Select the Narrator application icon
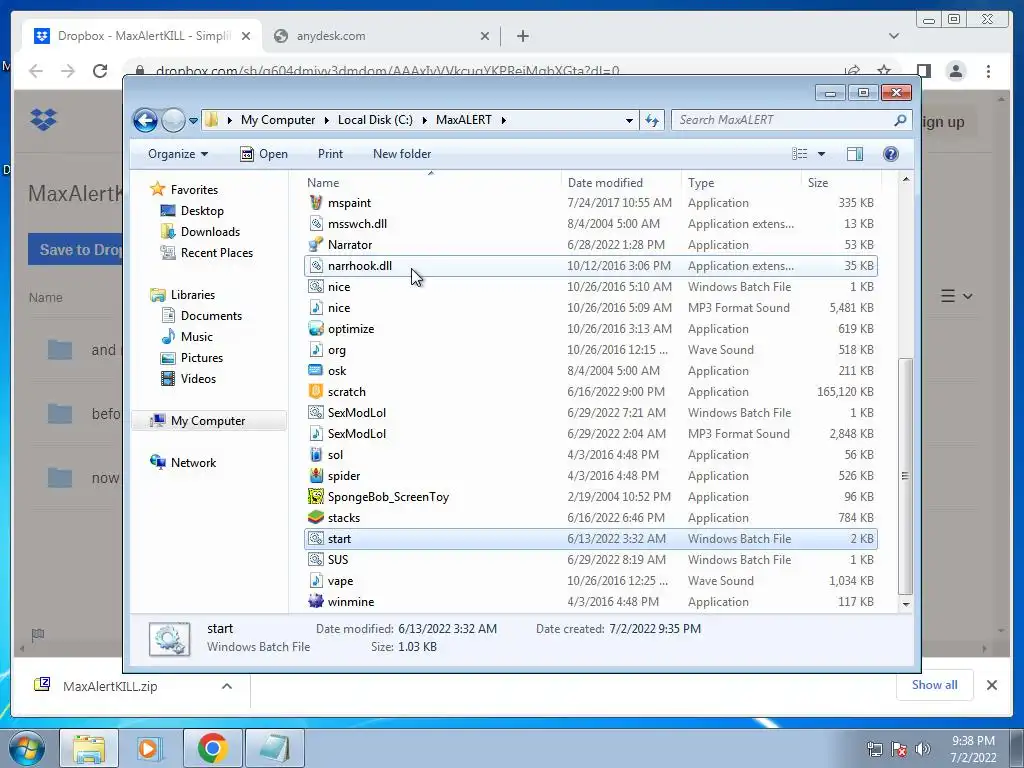This screenshot has width=1024, height=768. pyautogui.click(x=316, y=244)
